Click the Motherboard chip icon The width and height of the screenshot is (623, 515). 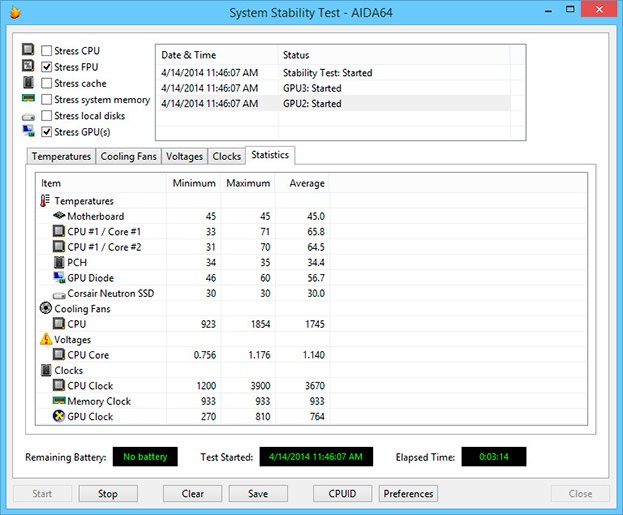pyautogui.click(x=59, y=216)
